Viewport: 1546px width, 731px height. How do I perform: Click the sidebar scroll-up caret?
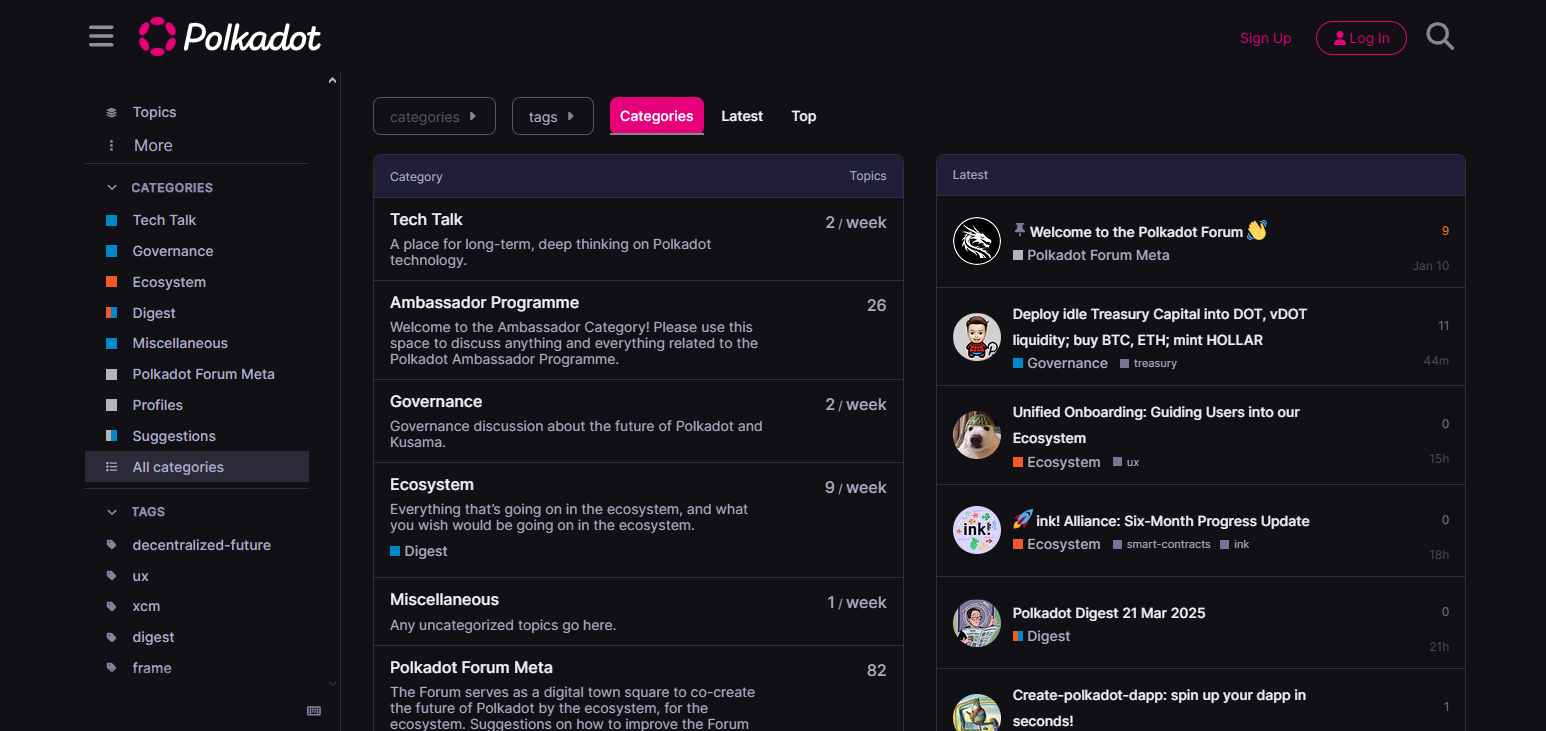point(333,80)
